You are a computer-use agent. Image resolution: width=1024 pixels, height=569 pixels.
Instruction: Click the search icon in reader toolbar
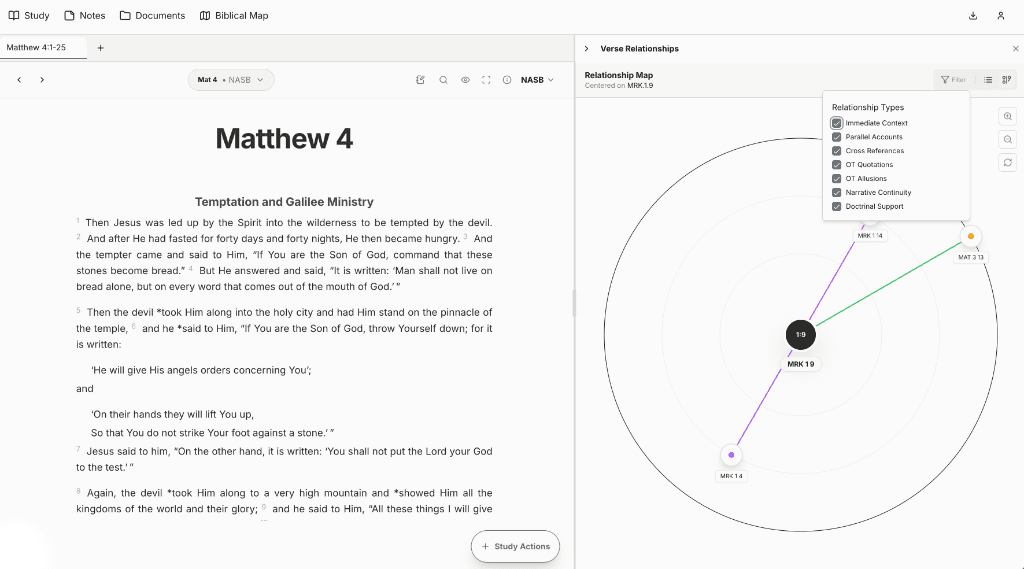coord(443,80)
